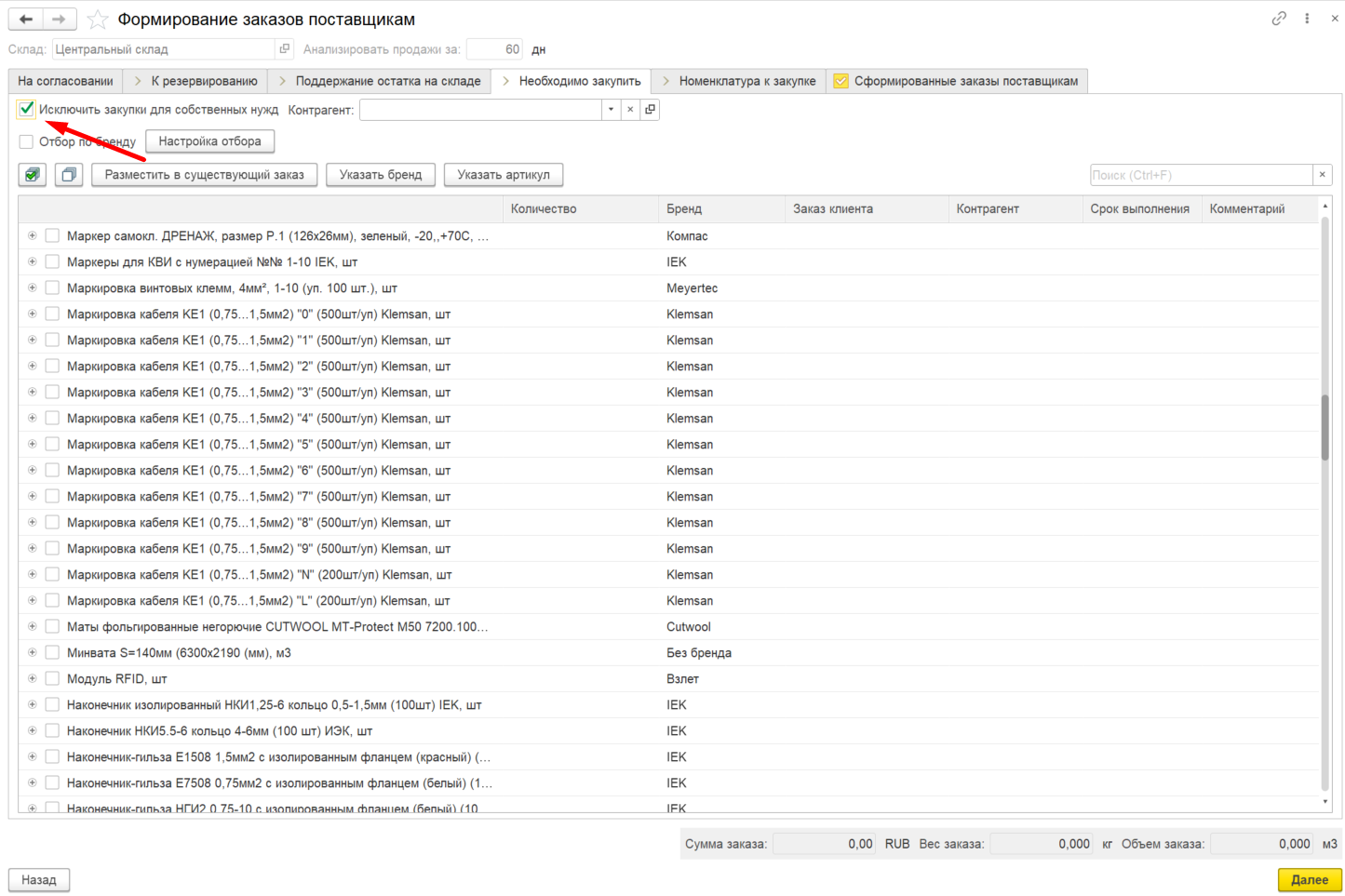The width and height of the screenshot is (1345, 896).
Task: Expand the Маркер самокл. ДРЕНАЖ row
Action: (32, 236)
